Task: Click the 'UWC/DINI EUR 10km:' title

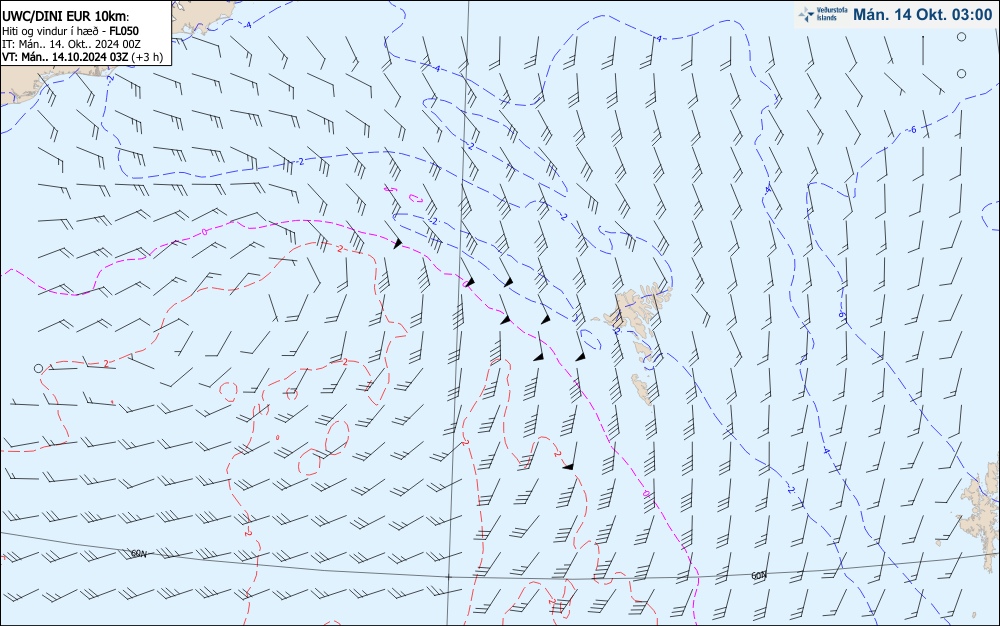Action: coord(66,17)
